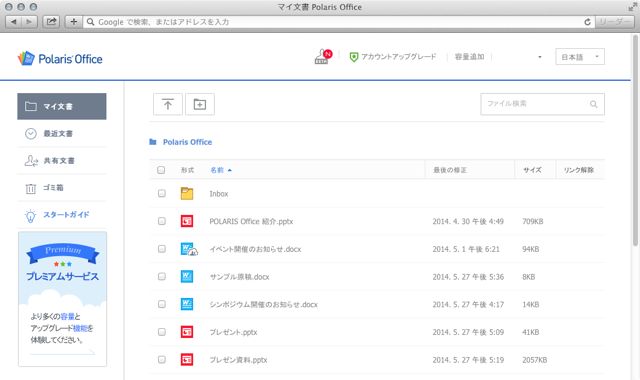The height and width of the screenshot is (380, 640).
Task: Open スタートガイド in sidebar
Action: pos(62,215)
